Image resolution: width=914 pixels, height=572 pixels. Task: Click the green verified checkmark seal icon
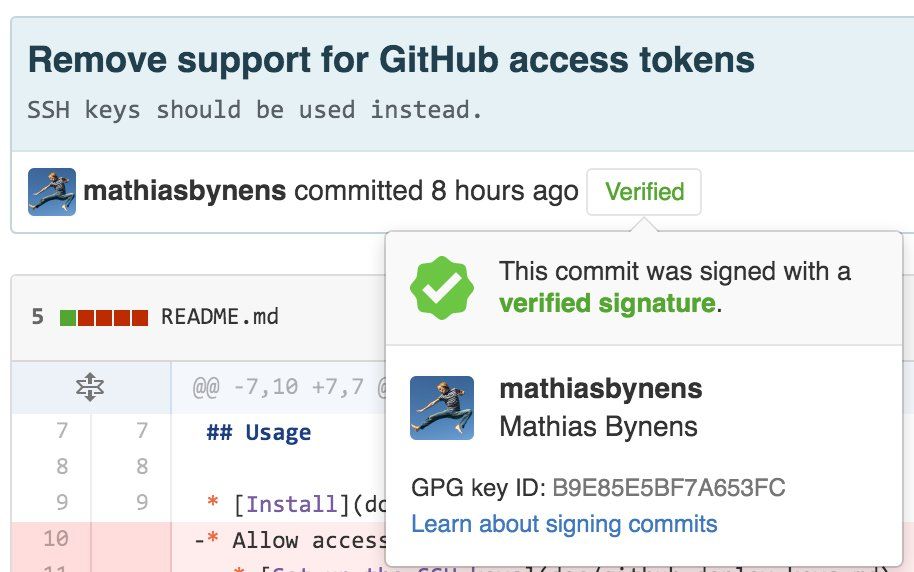pos(442,288)
